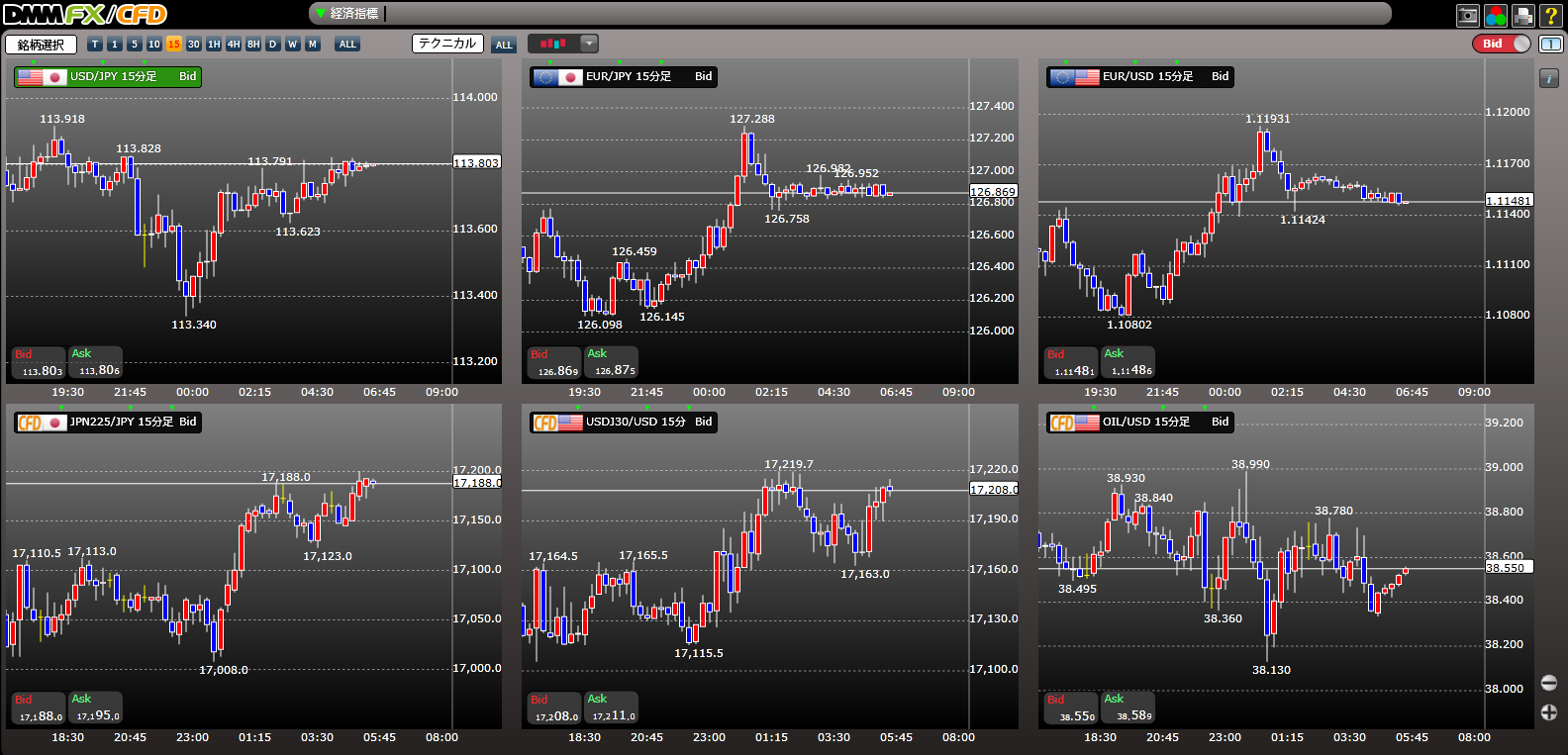Click the 113.918 high label on USD/JPY
This screenshot has height=755, width=1568.
[62, 119]
